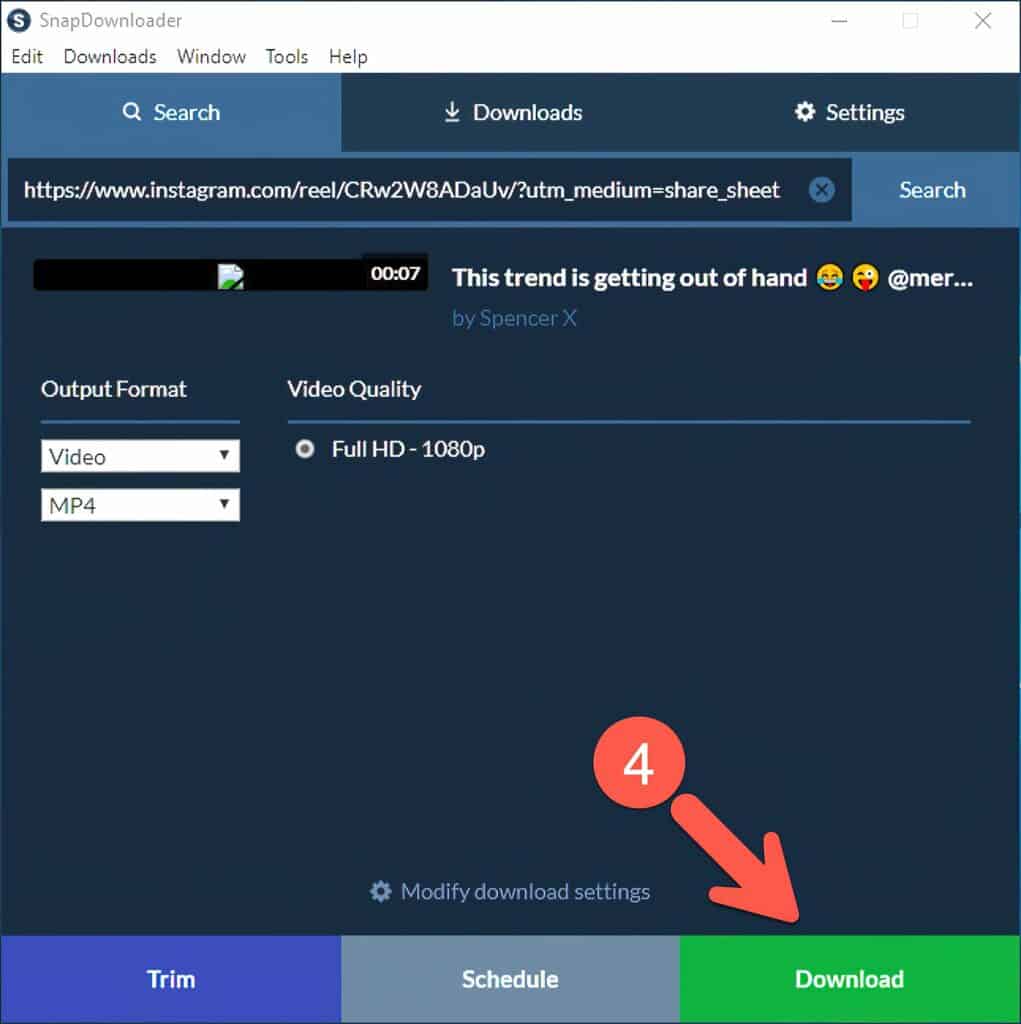
Task: Click the Search button next to URL
Action: point(932,190)
